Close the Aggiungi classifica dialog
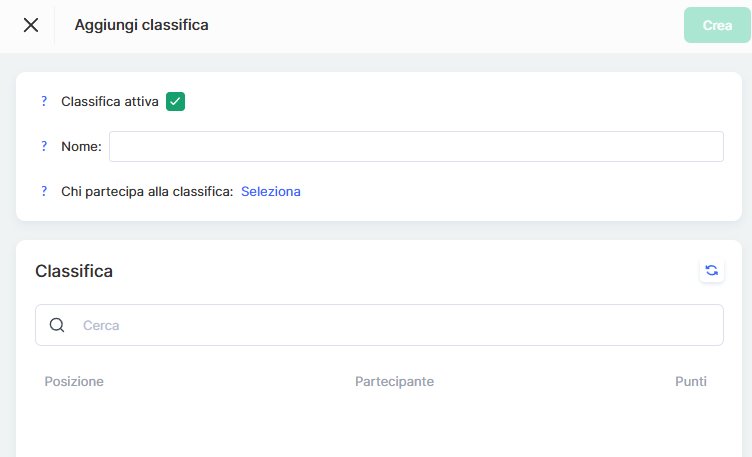Viewport: 752px width, 457px height. (31, 25)
